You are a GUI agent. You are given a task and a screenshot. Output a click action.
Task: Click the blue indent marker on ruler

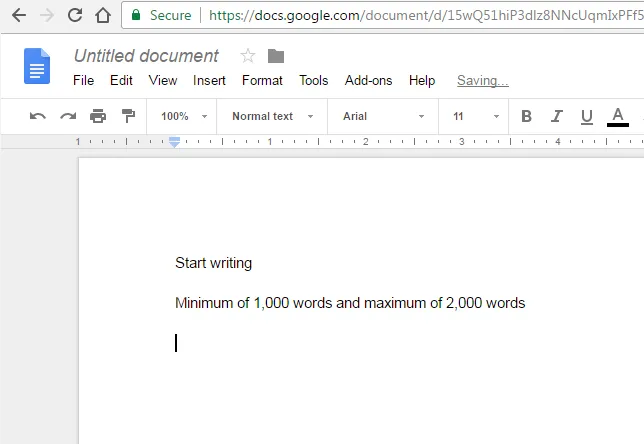[x=175, y=142]
